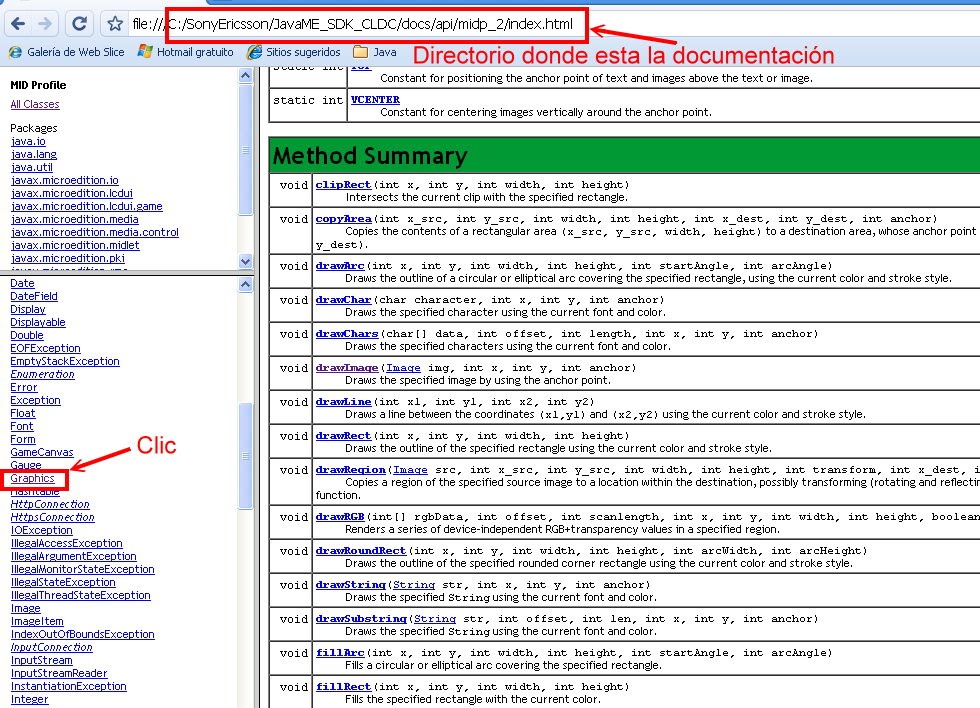980x708 pixels.
Task: Open the drawSubstring method link
Action: coord(361,619)
